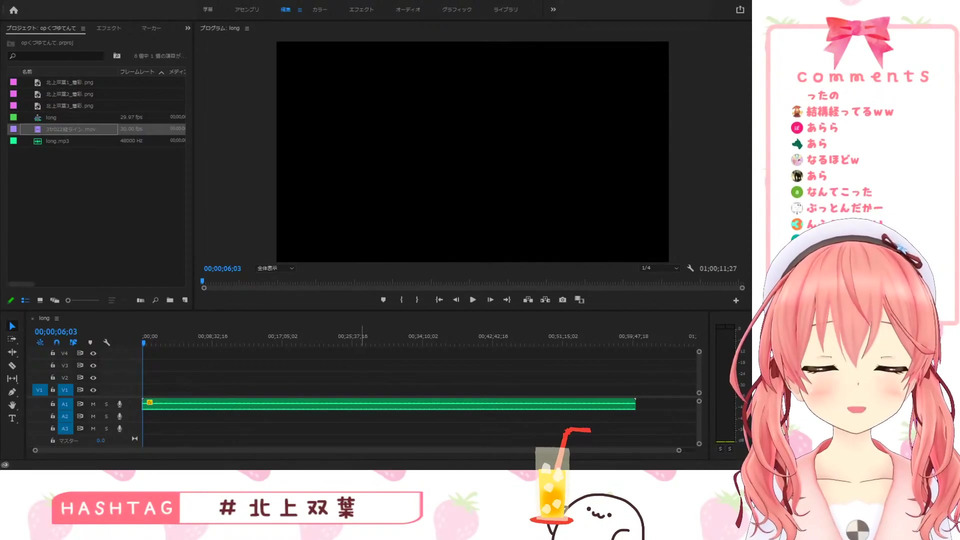Sort by frame rate column arrow
This screenshot has width=960, height=540.
point(161,72)
